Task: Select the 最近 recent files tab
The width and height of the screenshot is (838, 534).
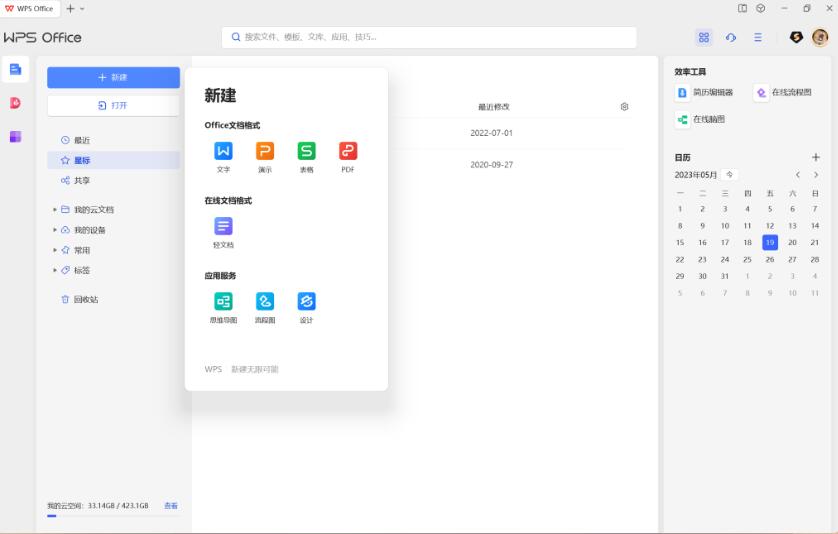Action: point(82,140)
